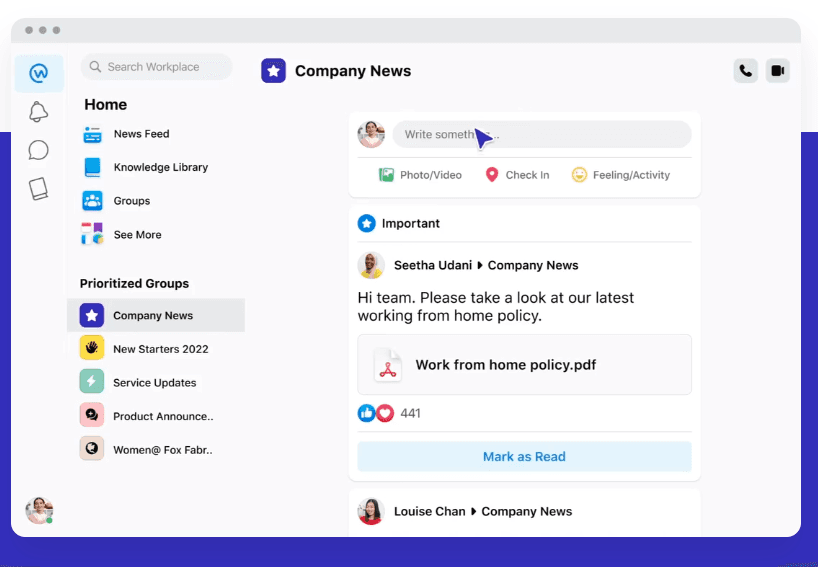Viewport: 818px width, 567px height.
Task: Open Company News link in Seetha's post
Action: point(533,265)
